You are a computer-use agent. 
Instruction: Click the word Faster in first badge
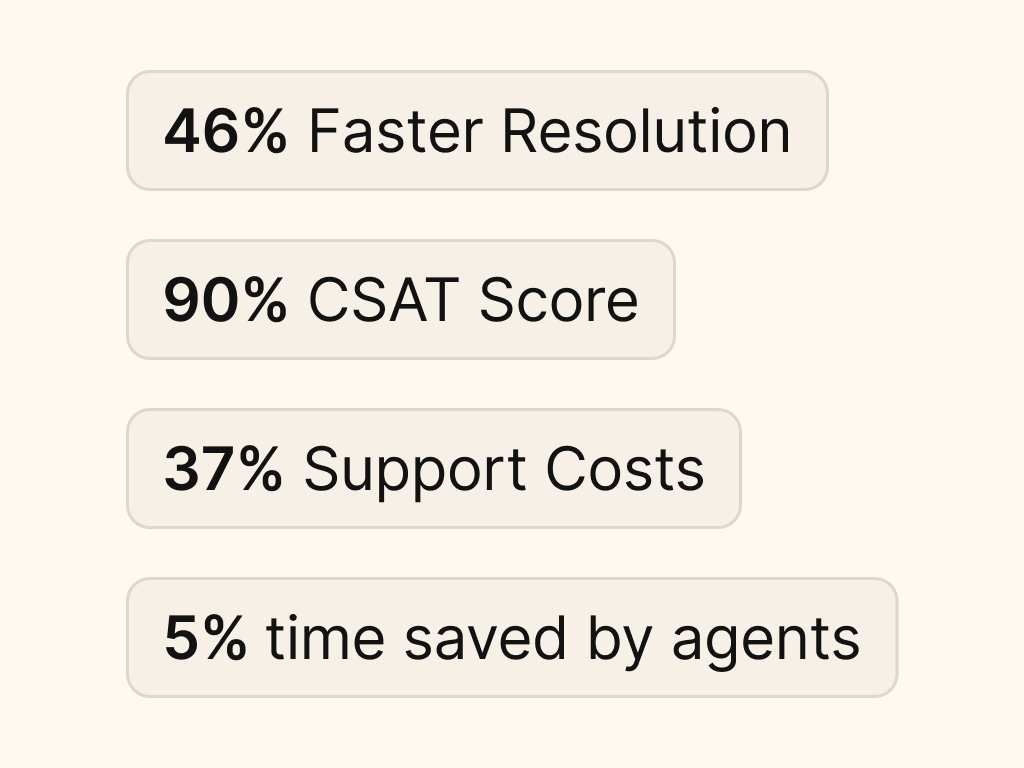click(x=396, y=132)
